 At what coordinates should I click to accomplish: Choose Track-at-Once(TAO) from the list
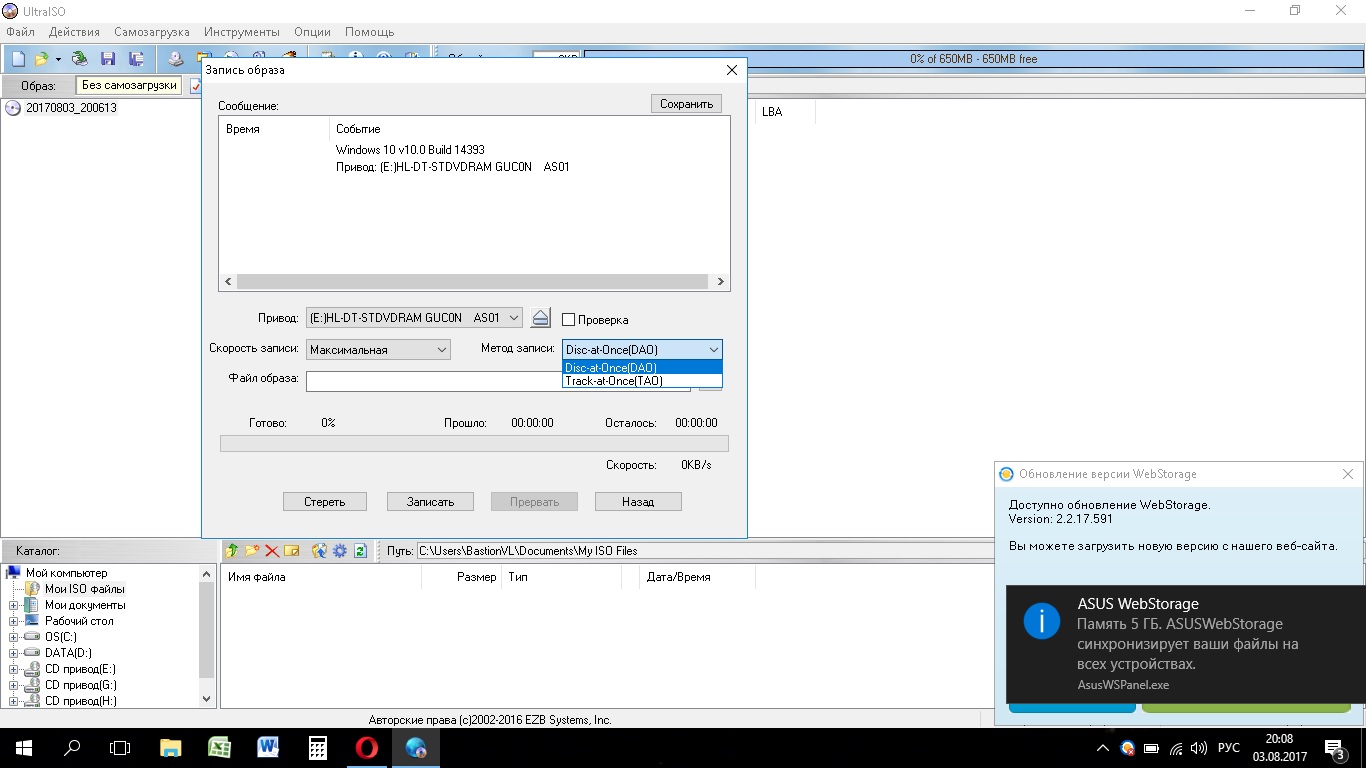(642, 381)
